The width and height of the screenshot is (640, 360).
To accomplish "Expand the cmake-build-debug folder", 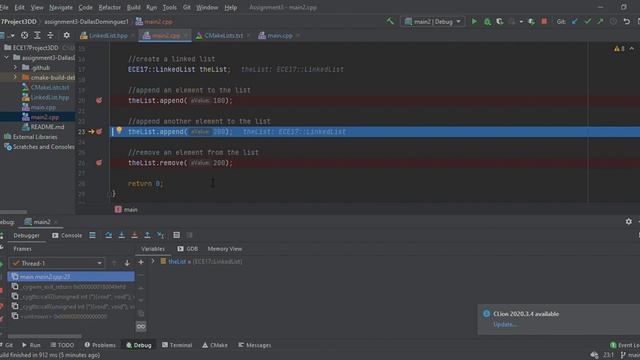I will [x=15, y=77].
